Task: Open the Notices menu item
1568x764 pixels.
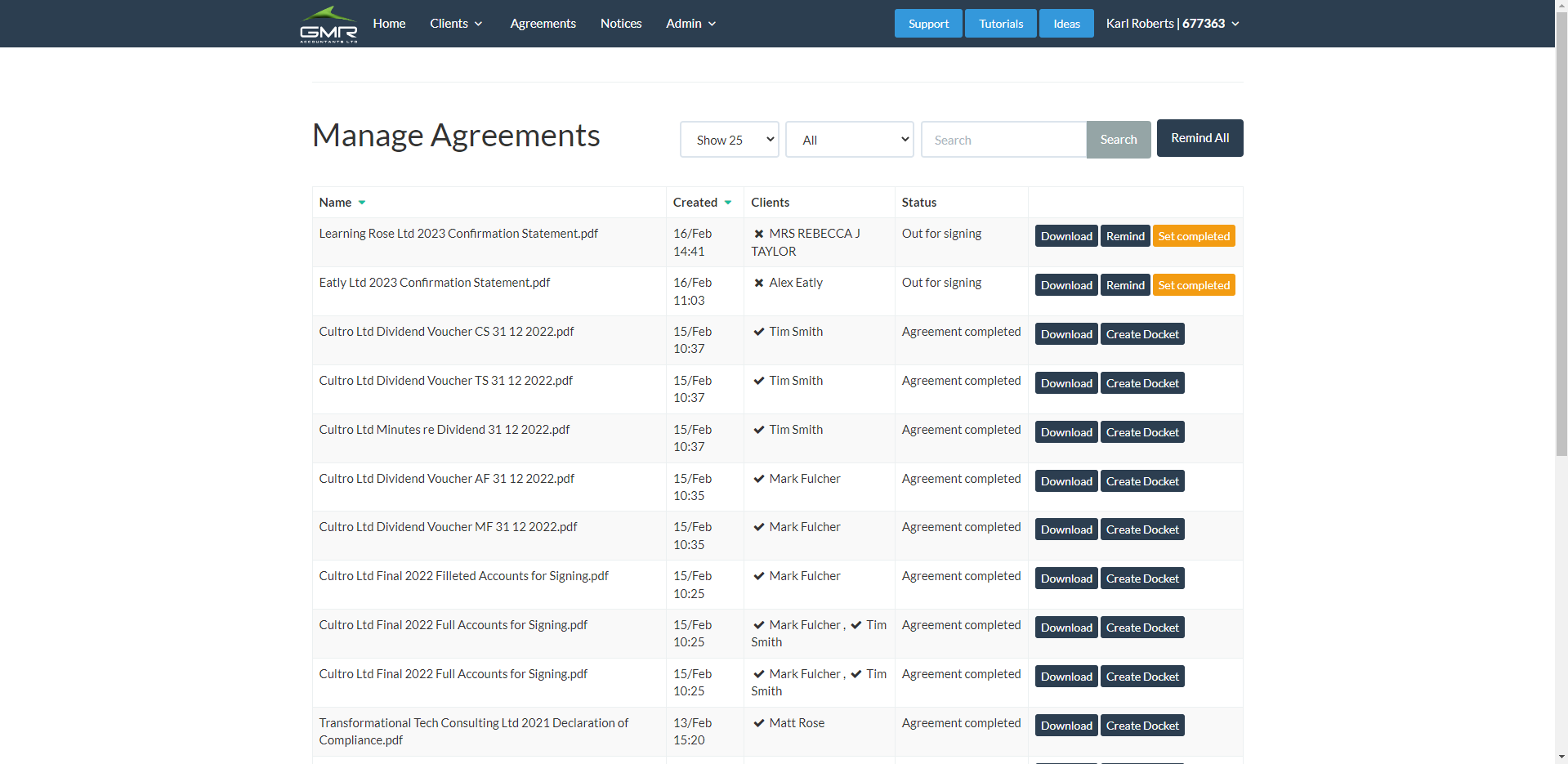Action: click(x=621, y=24)
